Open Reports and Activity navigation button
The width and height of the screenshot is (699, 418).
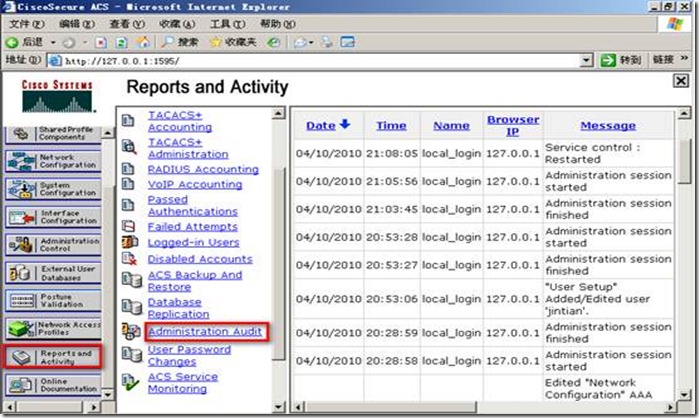click(x=53, y=357)
